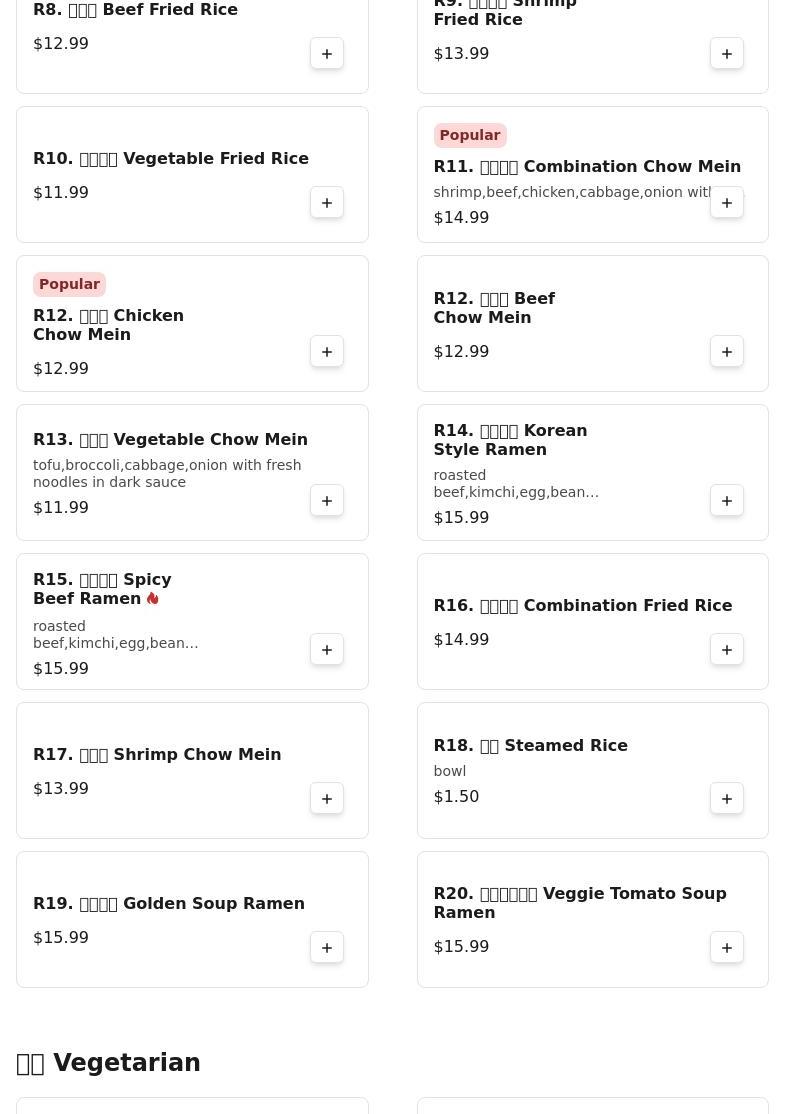Image resolution: width=785 pixels, height=1114 pixels.
Task: Add R19 Golden Soup Ramen plus icon
Action: point(327,948)
